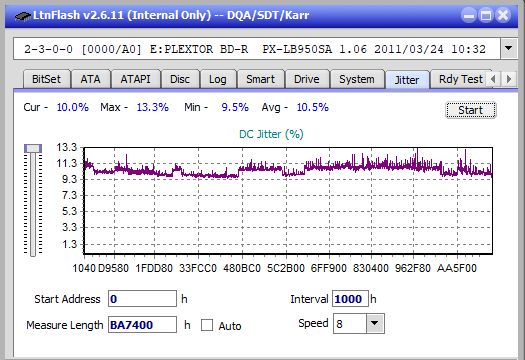Start the jitter measurement
The height and width of the screenshot is (360, 525).
pos(471,110)
